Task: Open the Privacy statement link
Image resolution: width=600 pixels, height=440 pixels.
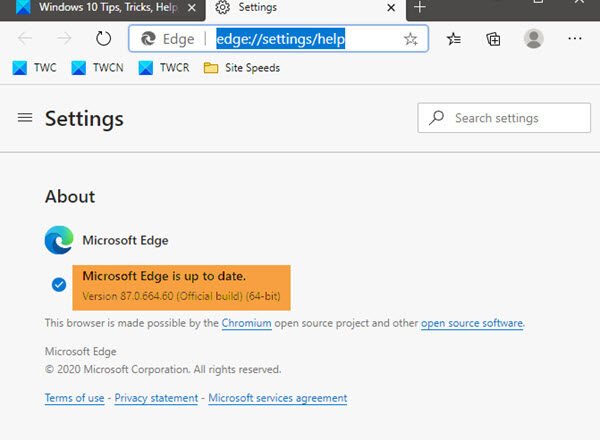Action: click(x=156, y=398)
